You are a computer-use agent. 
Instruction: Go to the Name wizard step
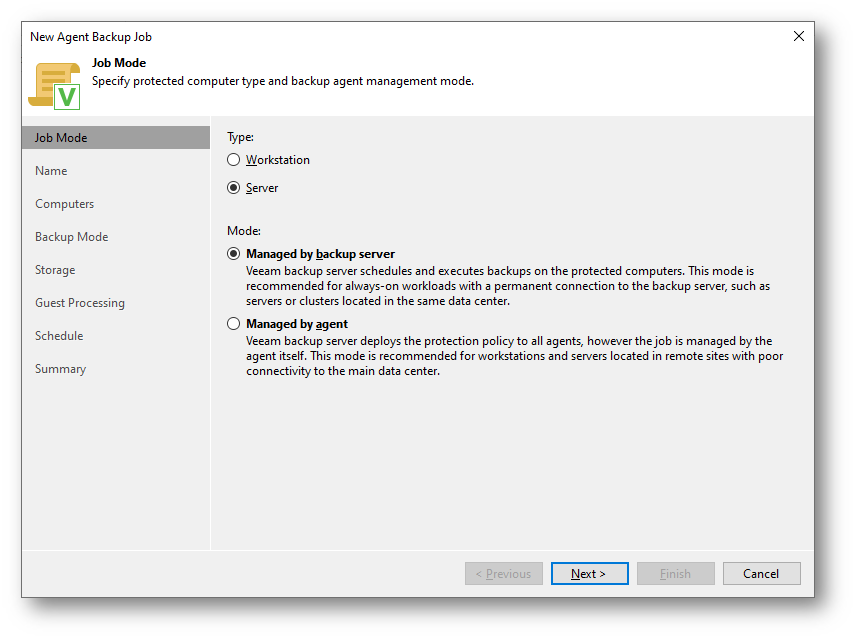[51, 171]
